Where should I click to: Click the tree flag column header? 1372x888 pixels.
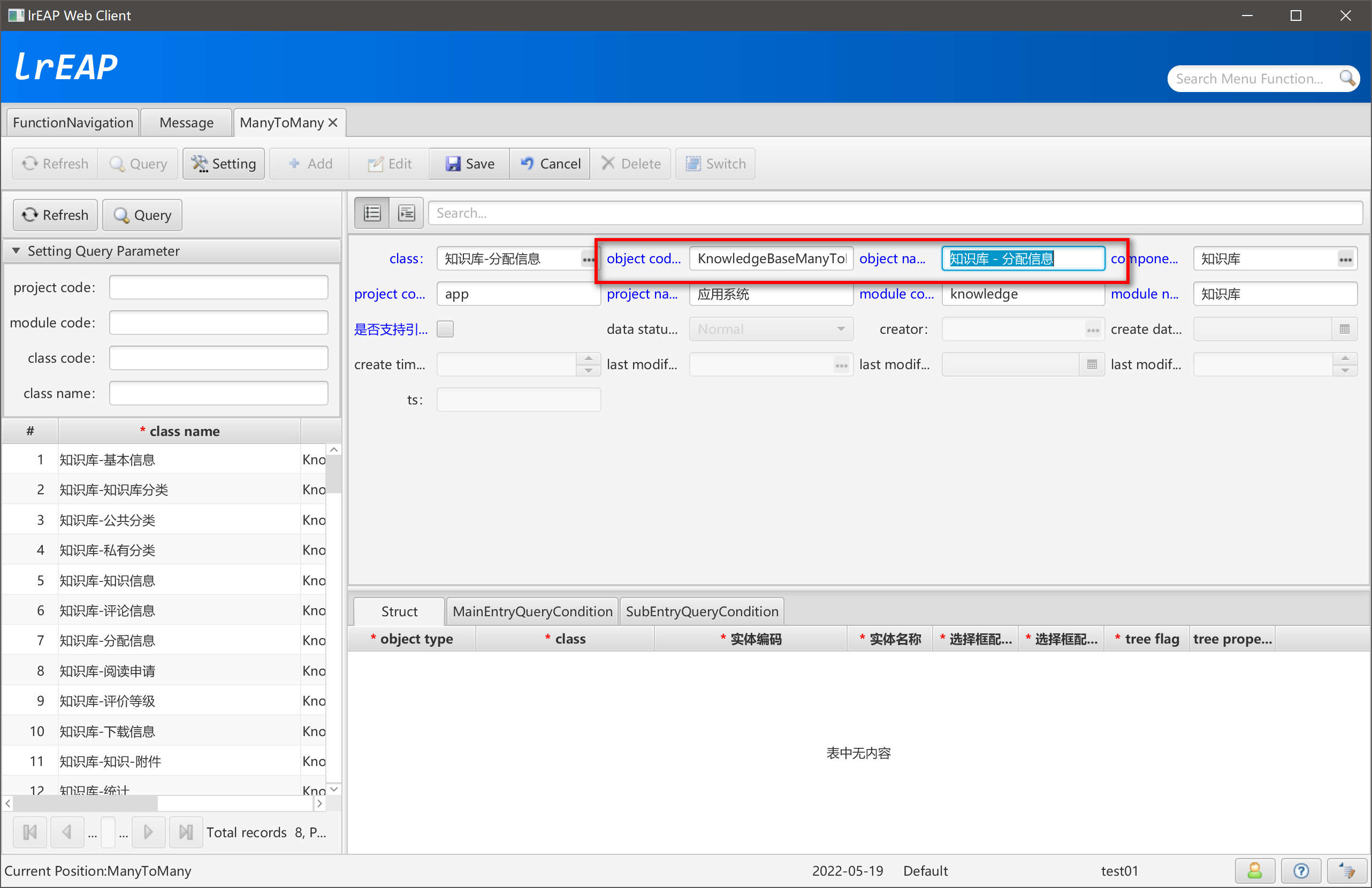click(x=1146, y=639)
